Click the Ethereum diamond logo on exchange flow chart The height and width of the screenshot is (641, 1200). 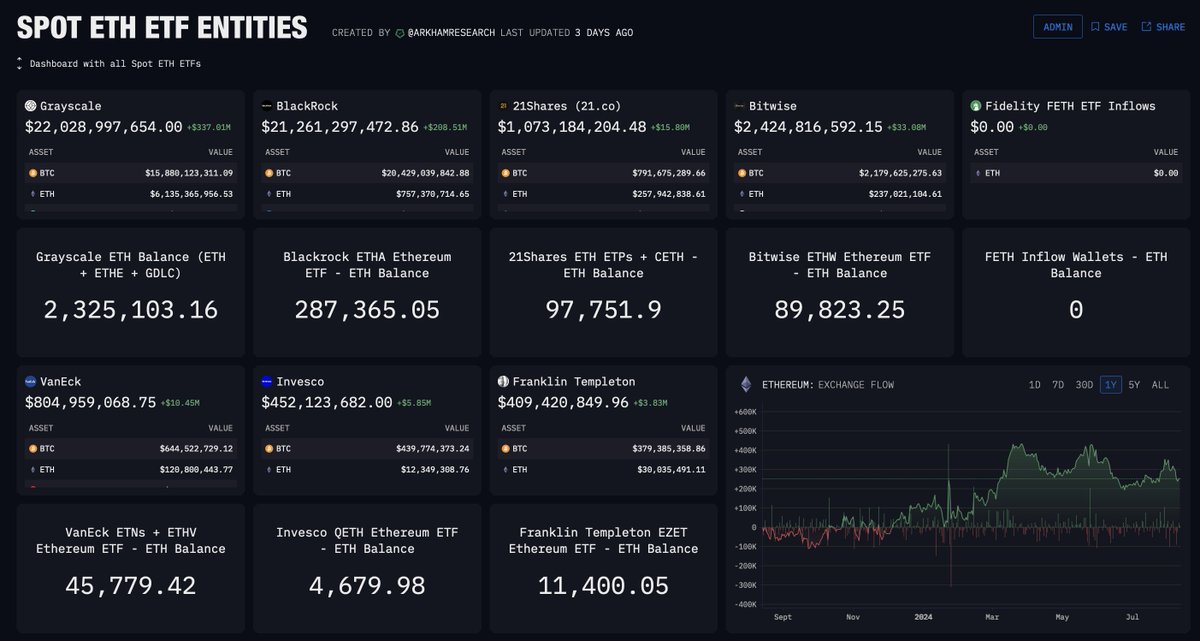(745, 384)
